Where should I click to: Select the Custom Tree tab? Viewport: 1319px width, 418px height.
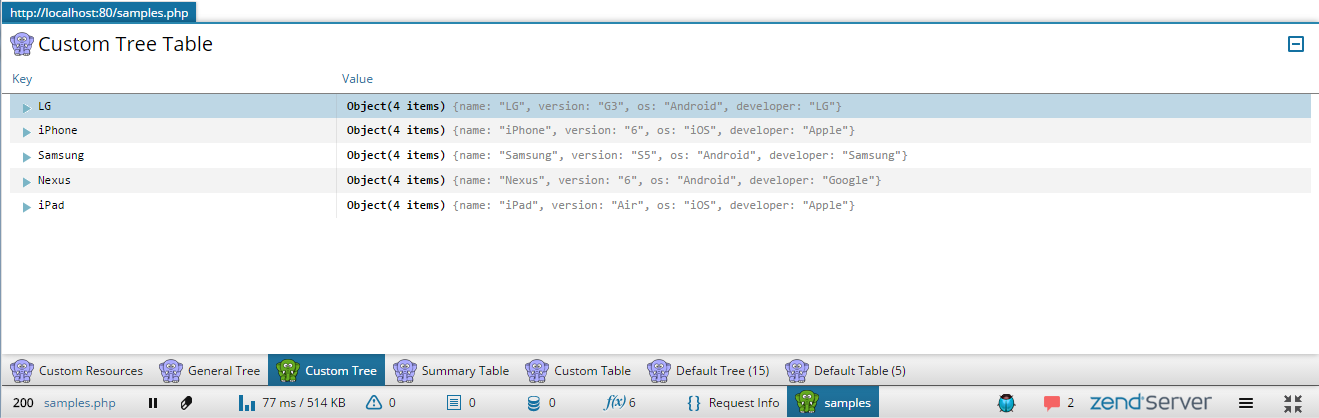[327, 370]
